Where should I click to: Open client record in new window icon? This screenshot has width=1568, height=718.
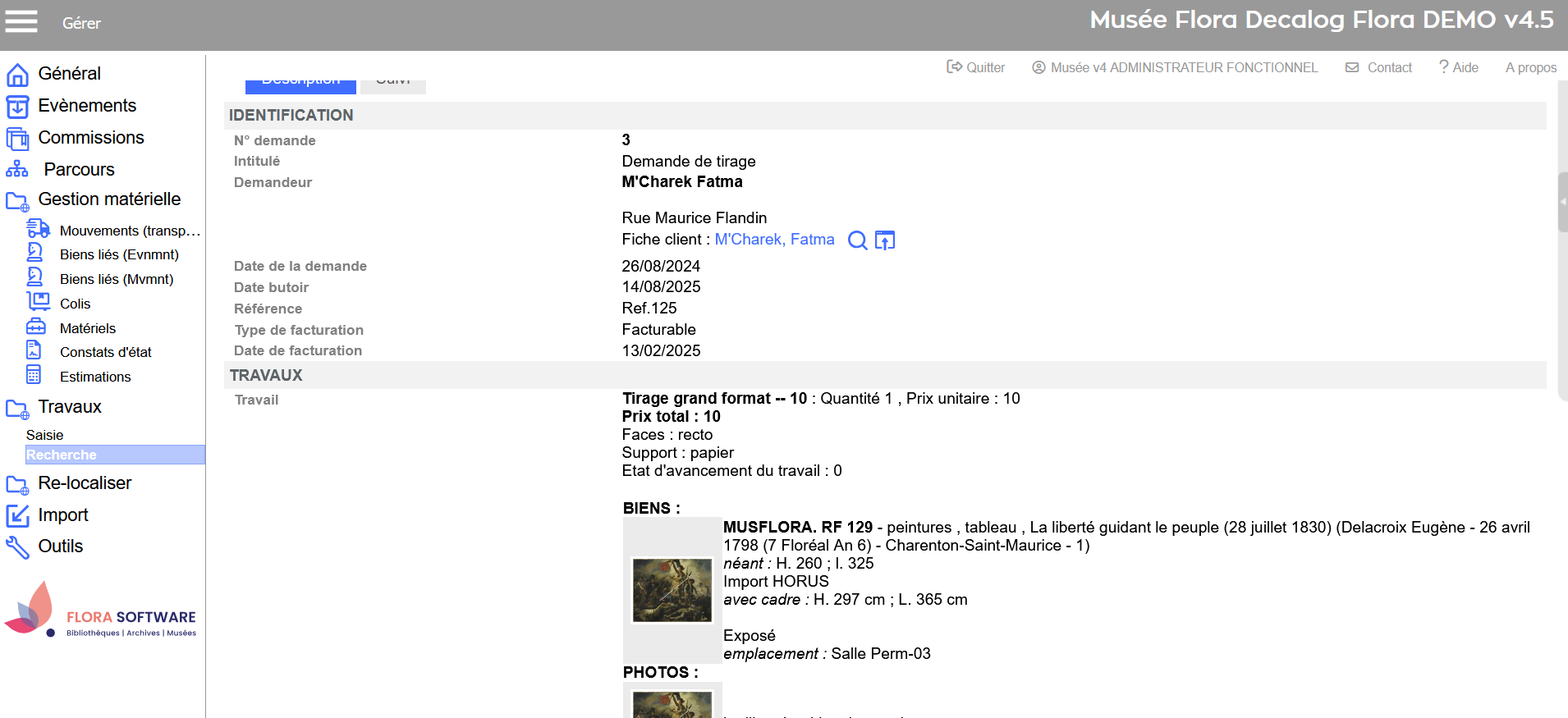tap(884, 240)
